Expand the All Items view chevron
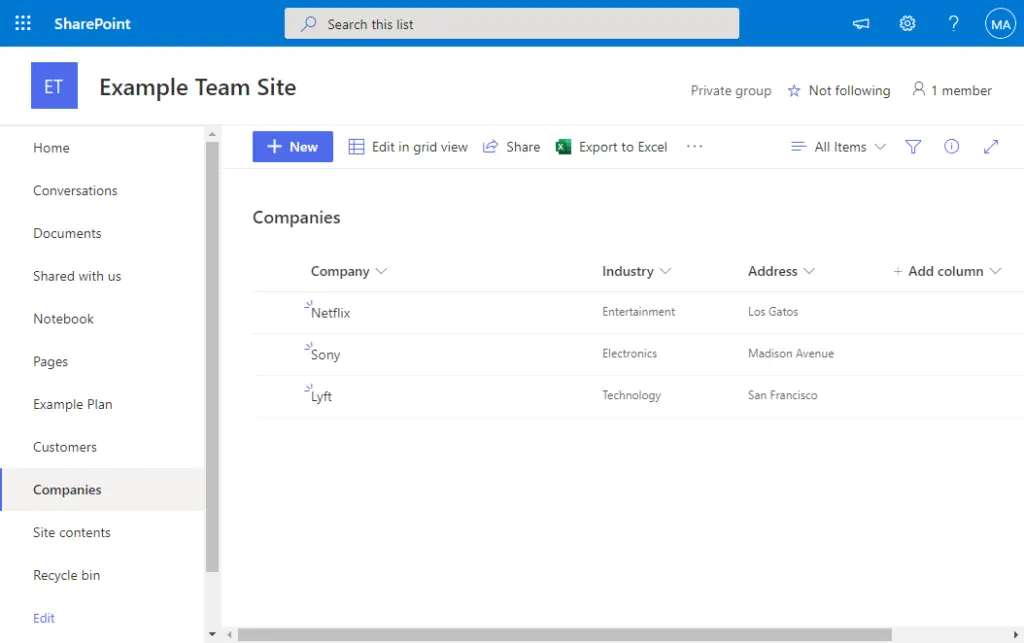 [880, 147]
